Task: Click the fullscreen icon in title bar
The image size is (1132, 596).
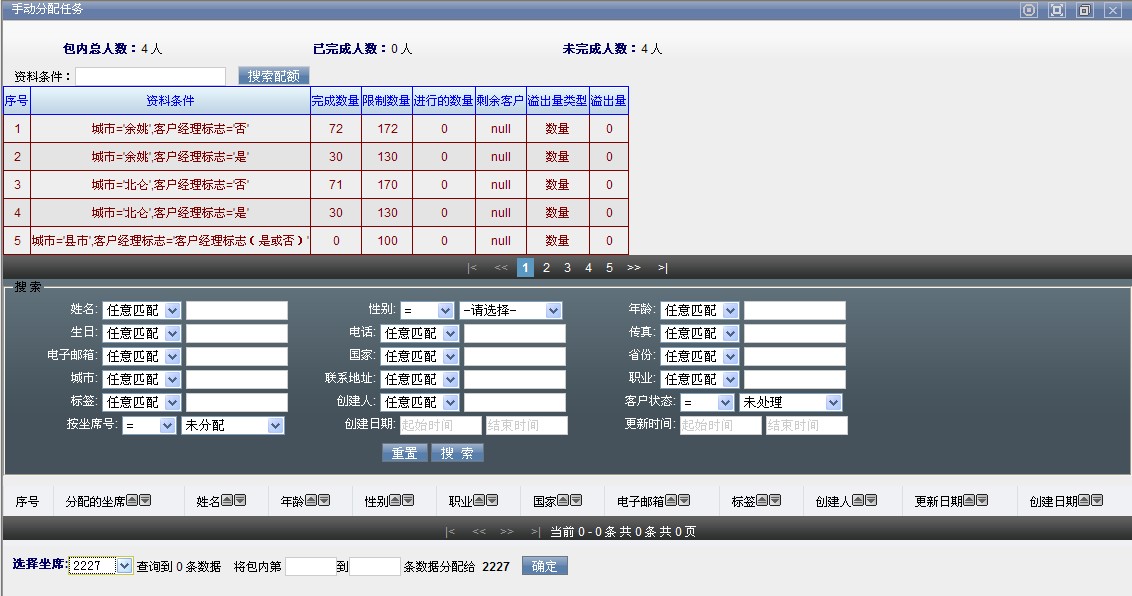Action: click(1056, 10)
